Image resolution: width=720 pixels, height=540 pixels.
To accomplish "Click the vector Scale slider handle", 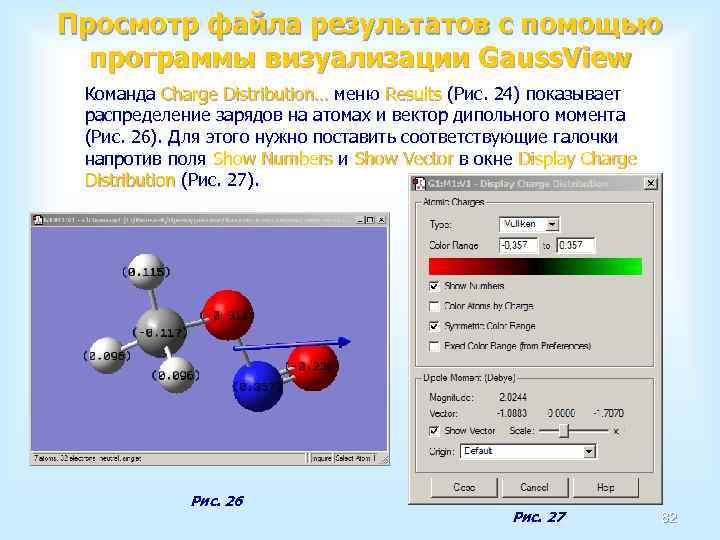I will (566, 431).
